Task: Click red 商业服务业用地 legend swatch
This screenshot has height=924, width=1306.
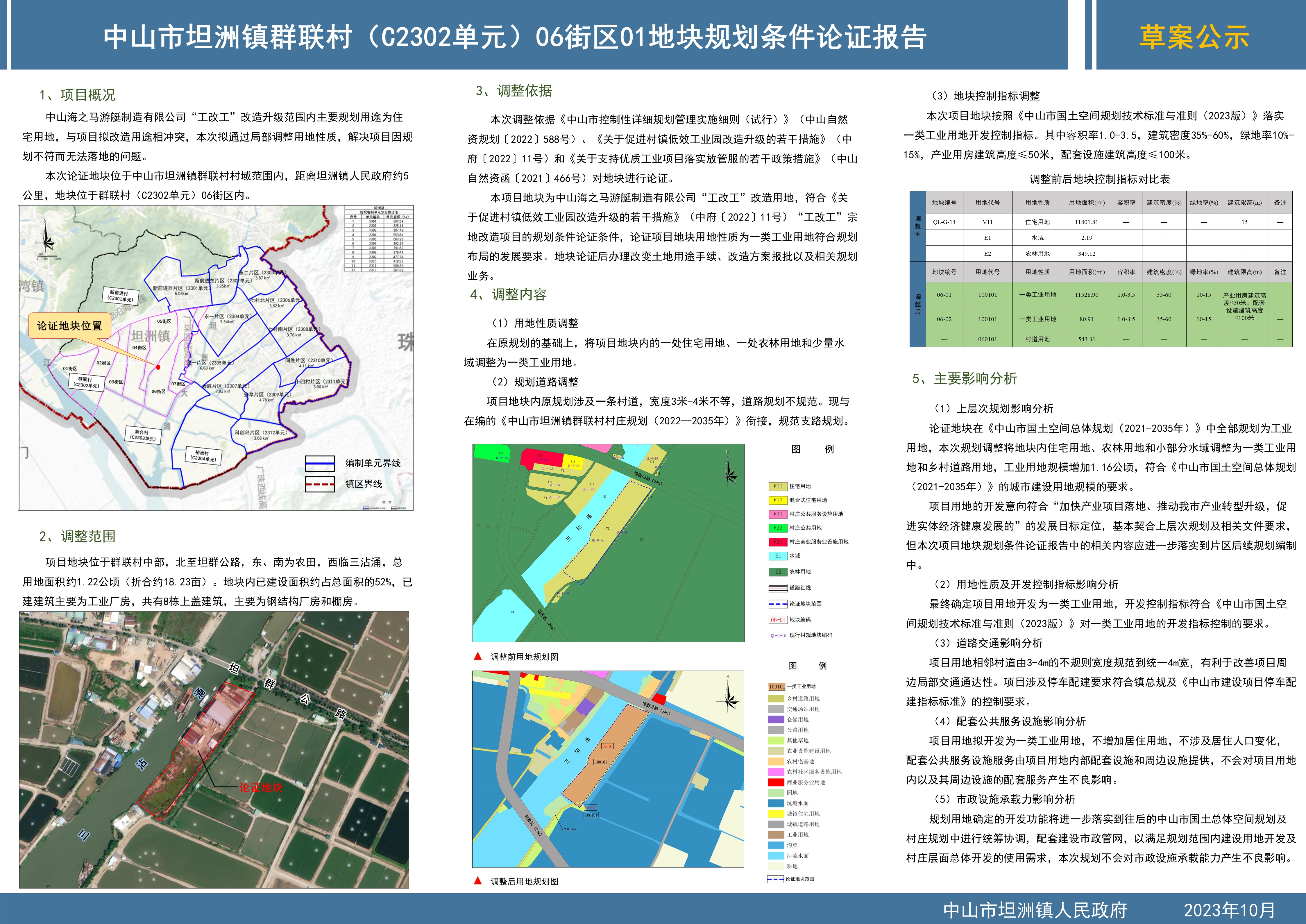Action: click(x=776, y=782)
